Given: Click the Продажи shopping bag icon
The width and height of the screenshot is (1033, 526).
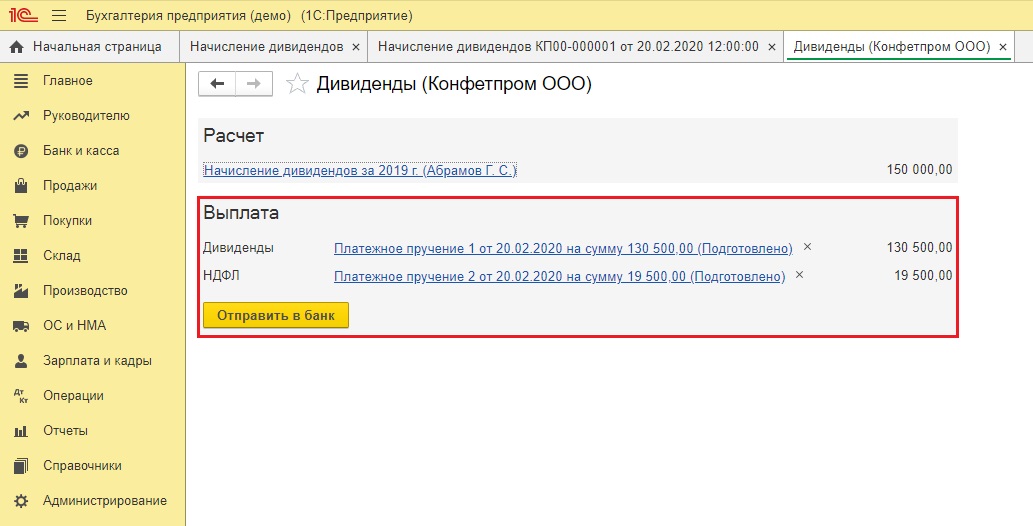Looking at the screenshot, I should tap(21, 186).
